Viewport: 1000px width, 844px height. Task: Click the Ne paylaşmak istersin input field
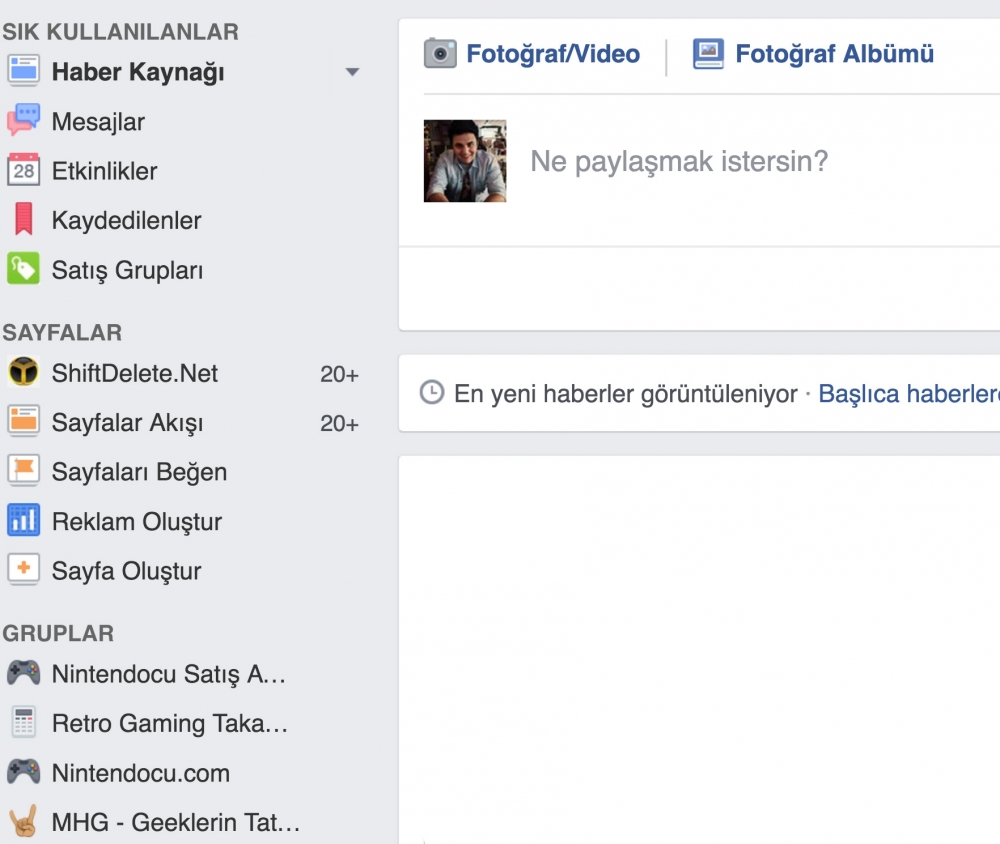680,161
